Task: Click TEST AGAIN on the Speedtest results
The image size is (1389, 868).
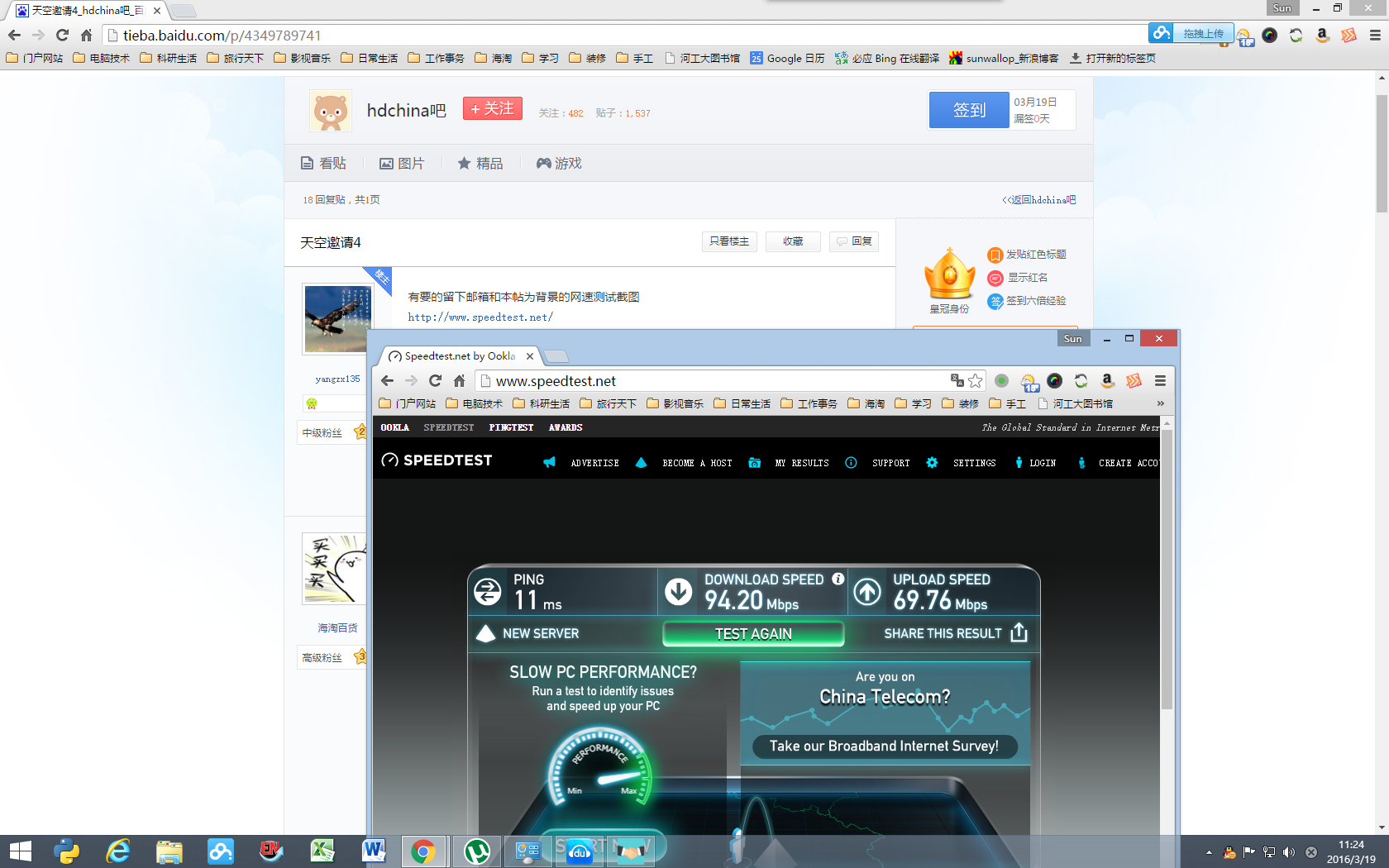Action: [x=753, y=633]
